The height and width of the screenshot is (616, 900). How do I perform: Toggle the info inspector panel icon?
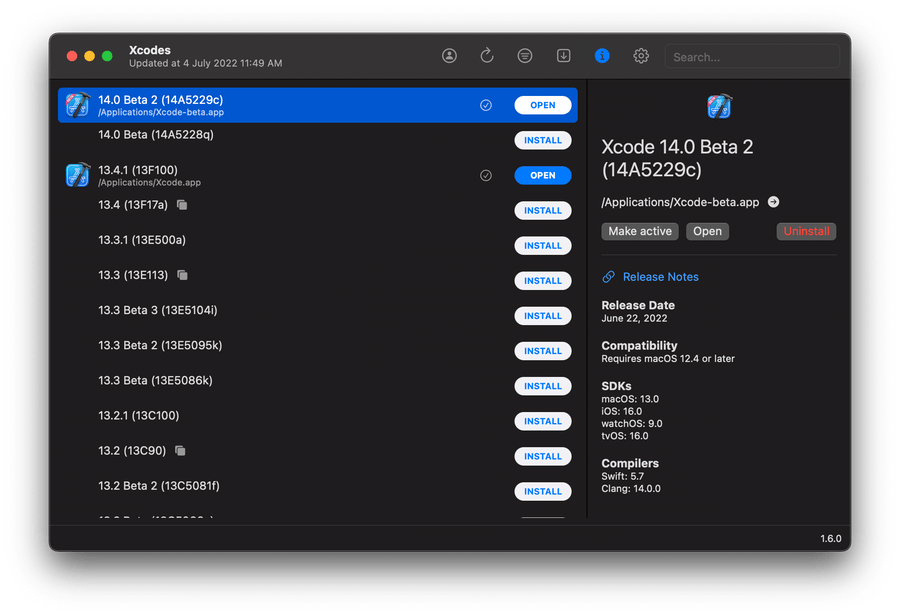click(602, 56)
